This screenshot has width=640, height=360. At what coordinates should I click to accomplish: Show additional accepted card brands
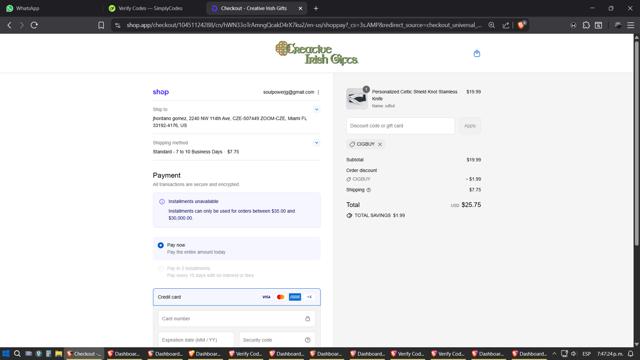click(309, 297)
